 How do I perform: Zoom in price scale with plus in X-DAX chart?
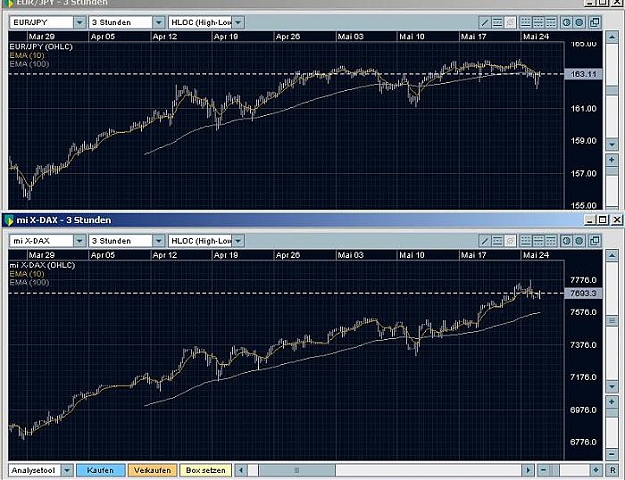coord(612,402)
